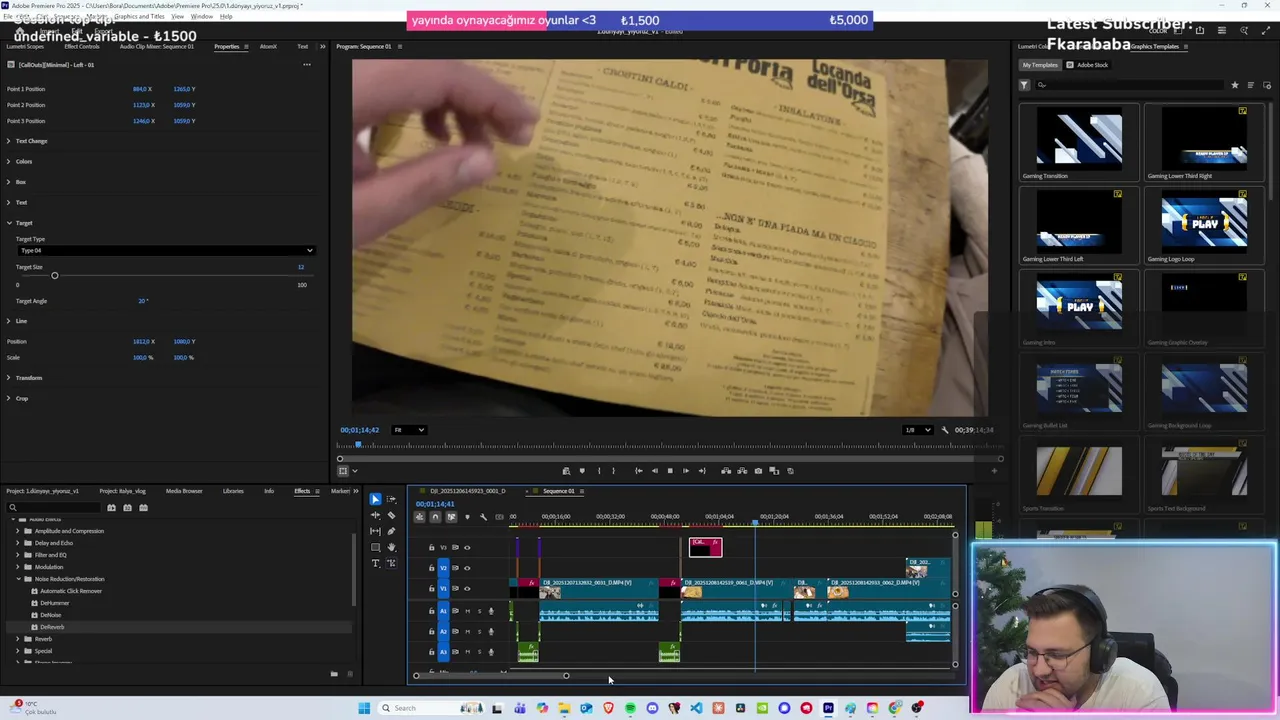Expand the Text Change section
The width and height of the screenshot is (1280, 720).
(x=9, y=141)
